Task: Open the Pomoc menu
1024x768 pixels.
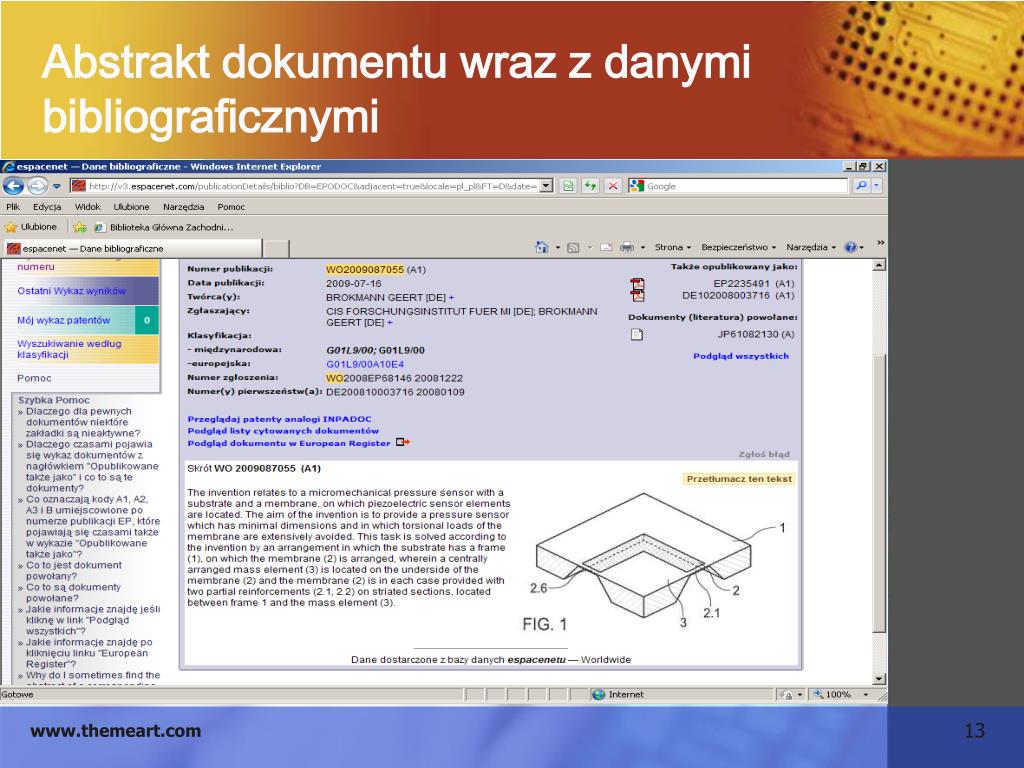Action: pyautogui.click(x=231, y=207)
